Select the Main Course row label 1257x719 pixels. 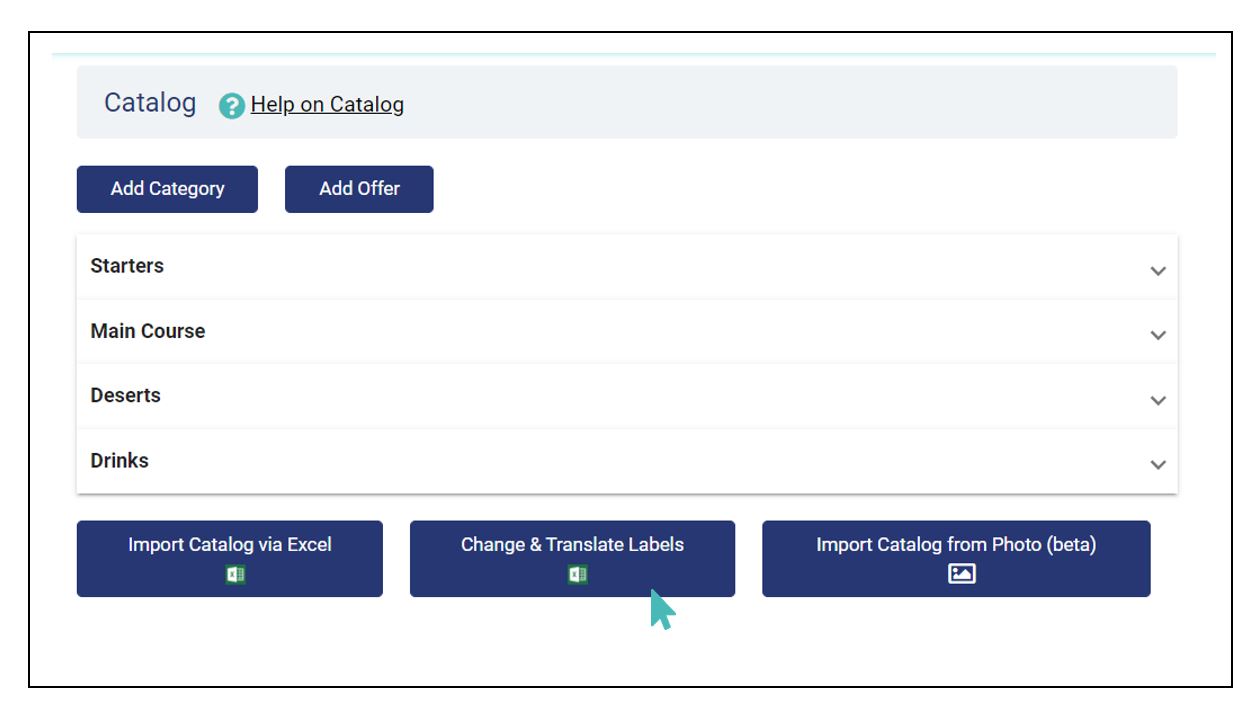148,331
